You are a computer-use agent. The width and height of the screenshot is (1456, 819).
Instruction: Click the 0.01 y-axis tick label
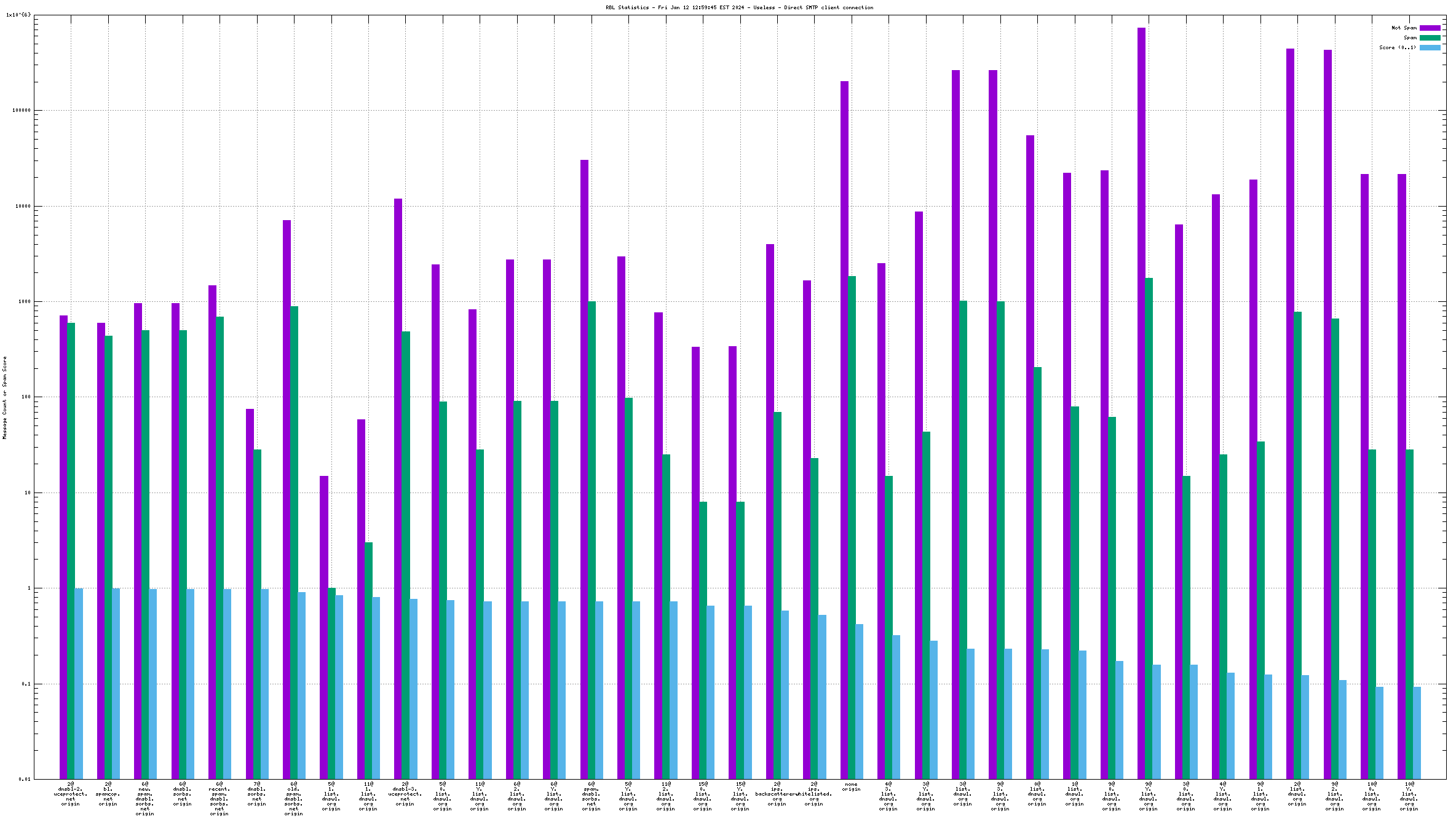pyautogui.click(x=24, y=779)
